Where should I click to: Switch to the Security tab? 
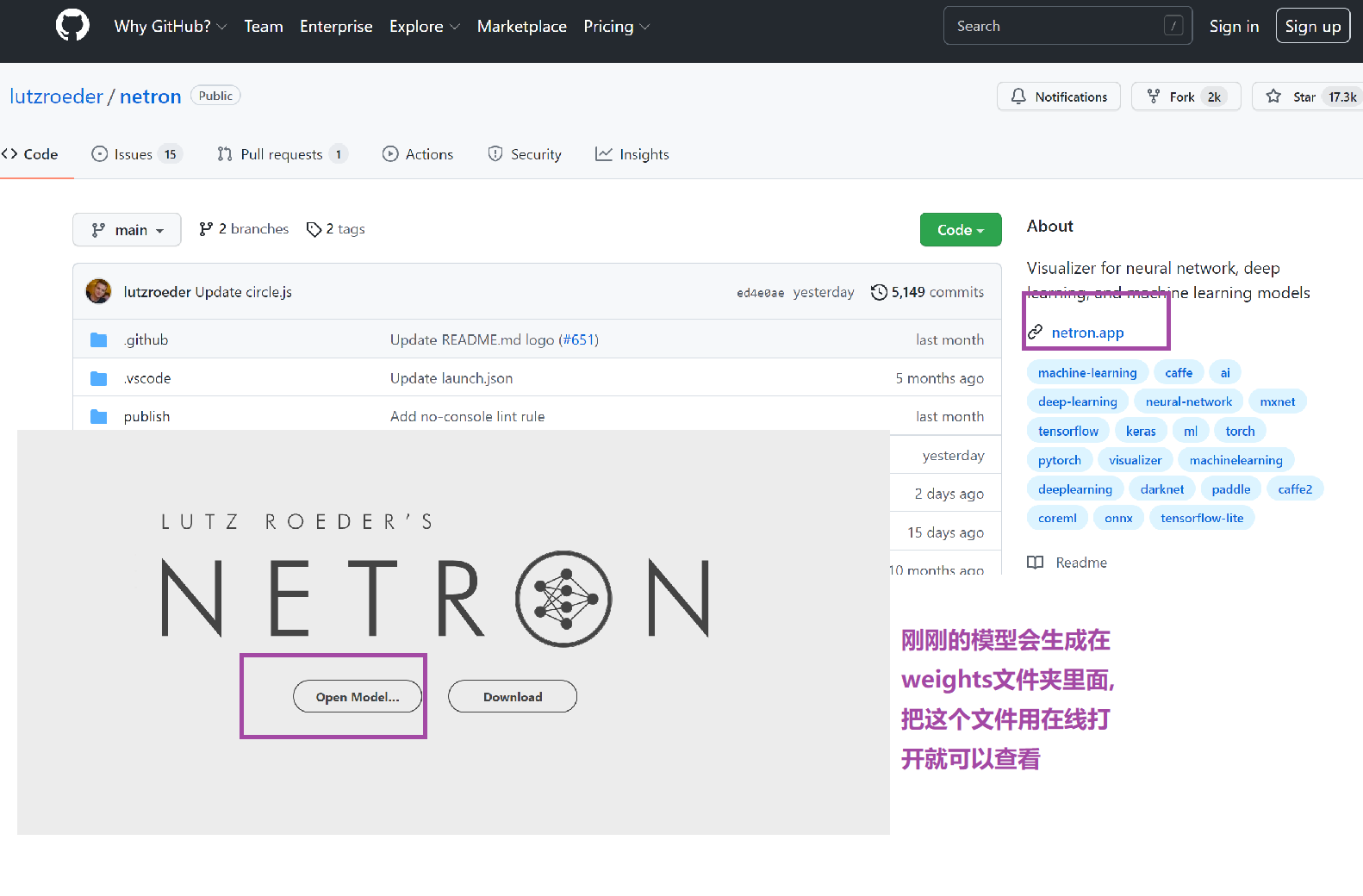coord(525,154)
